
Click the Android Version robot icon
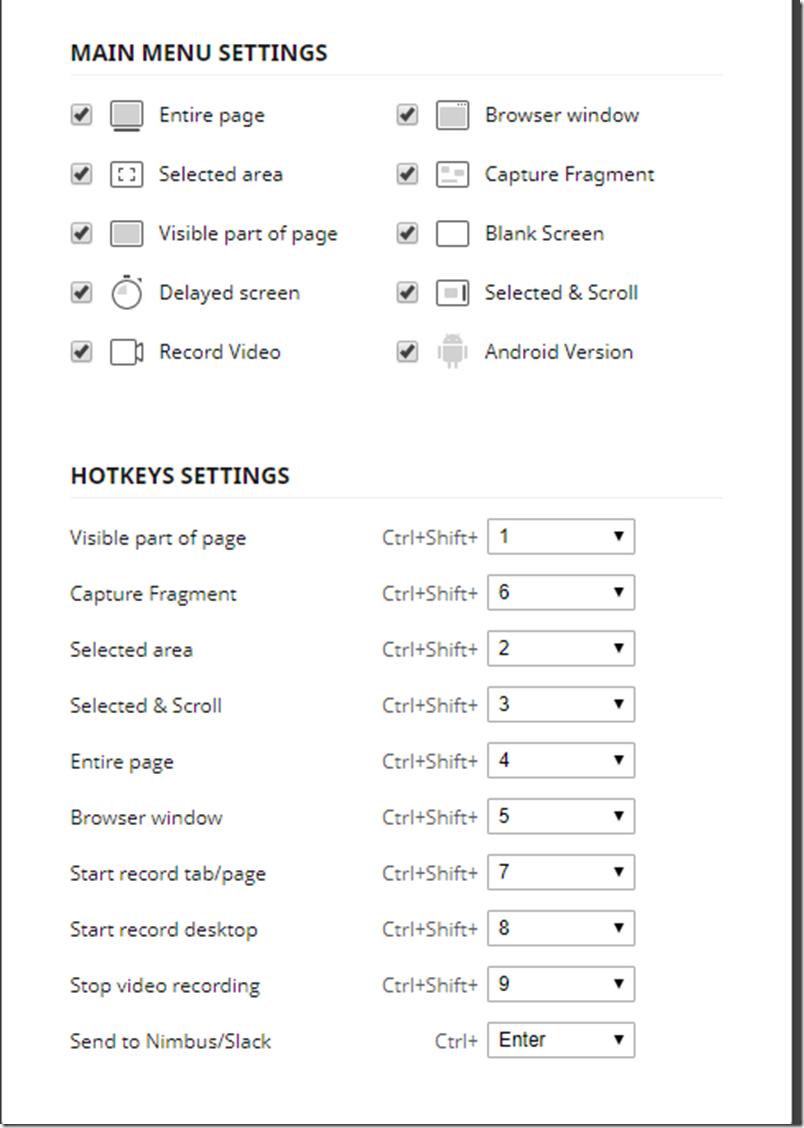coord(452,351)
